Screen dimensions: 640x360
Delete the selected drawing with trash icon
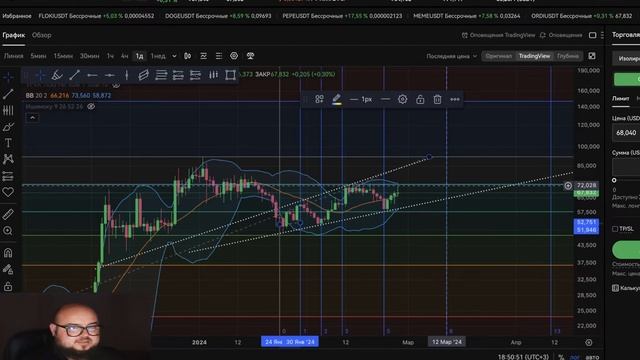pos(437,99)
